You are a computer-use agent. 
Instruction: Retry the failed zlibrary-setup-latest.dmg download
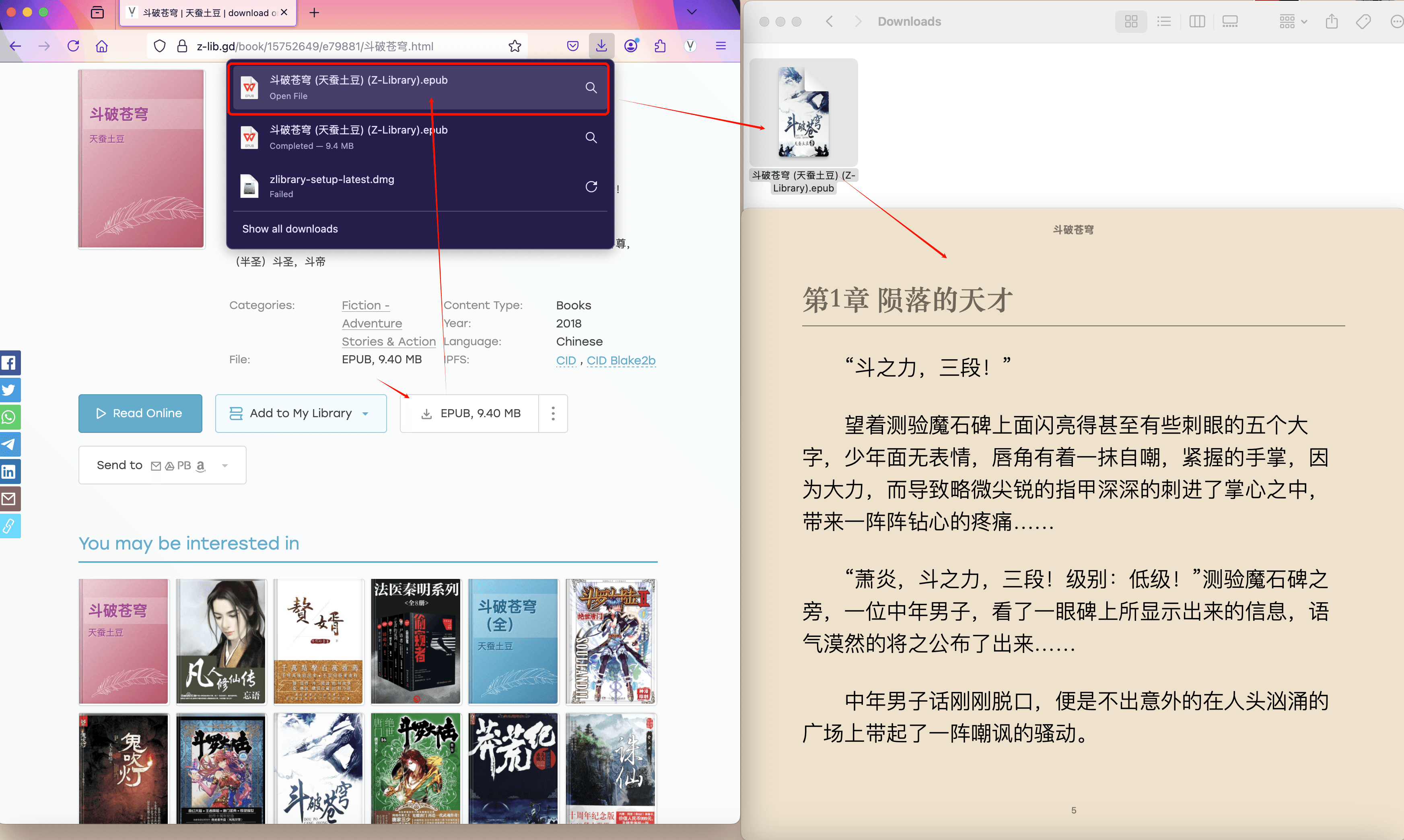click(591, 186)
